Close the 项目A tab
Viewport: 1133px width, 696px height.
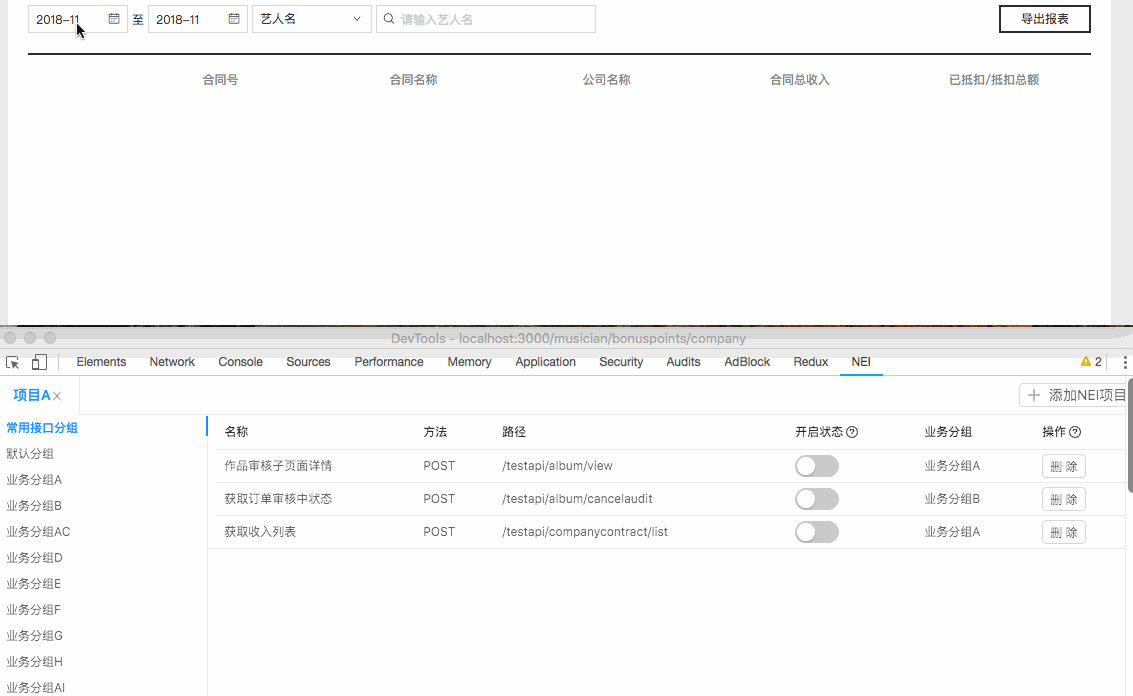(57, 396)
